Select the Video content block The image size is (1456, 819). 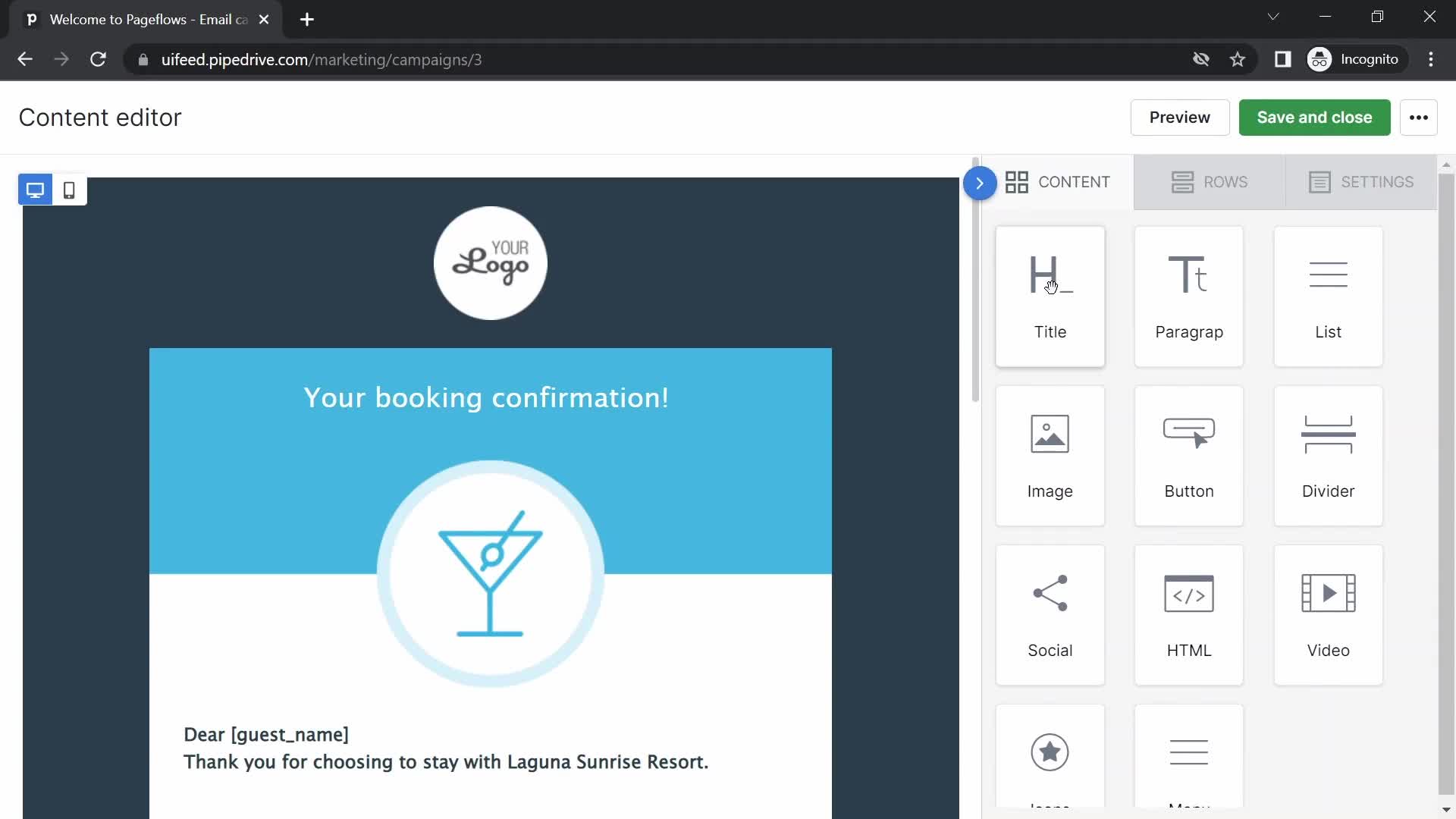coord(1328,614)
